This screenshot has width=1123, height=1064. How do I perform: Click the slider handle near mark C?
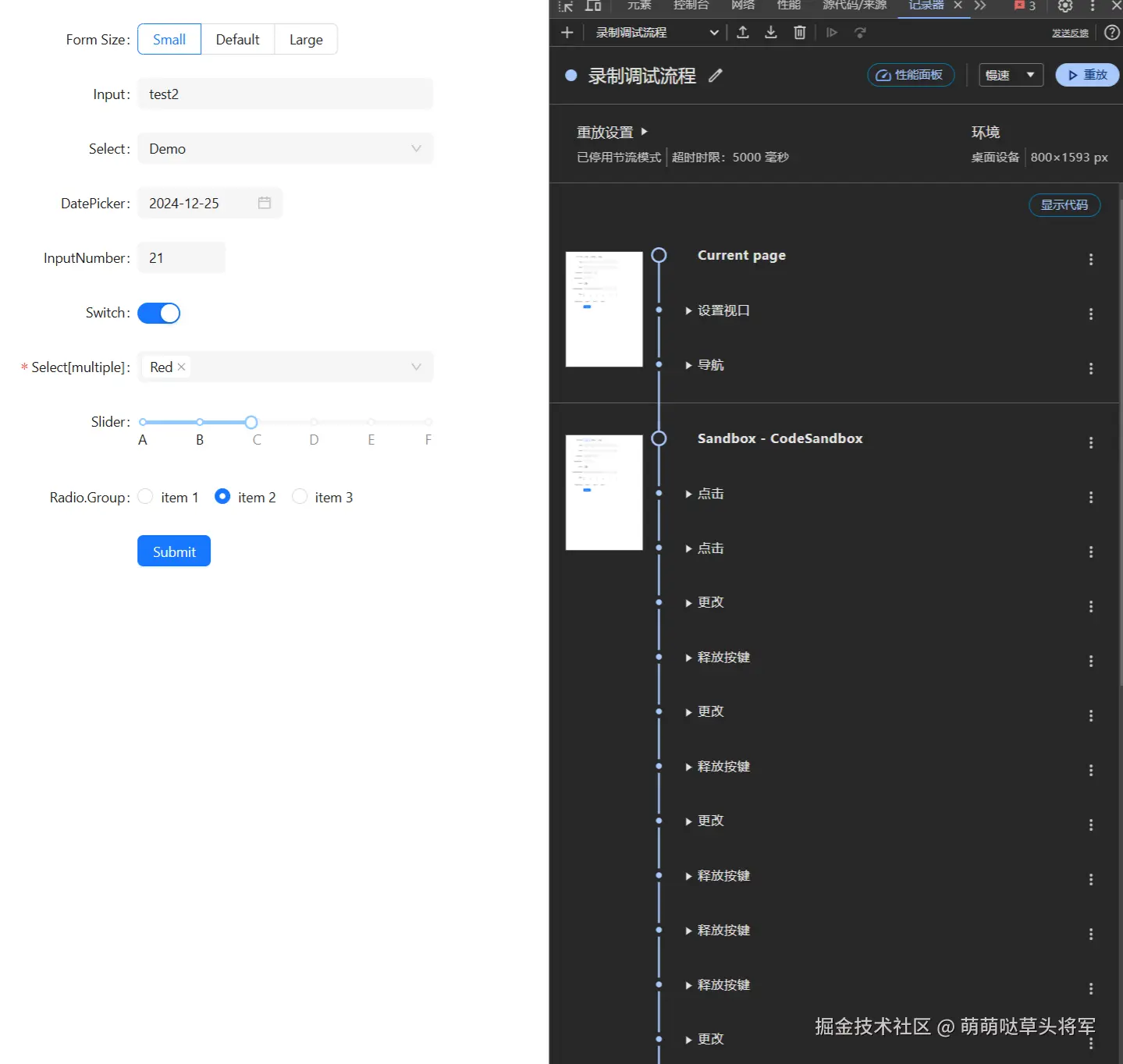[x=251, y=422]
